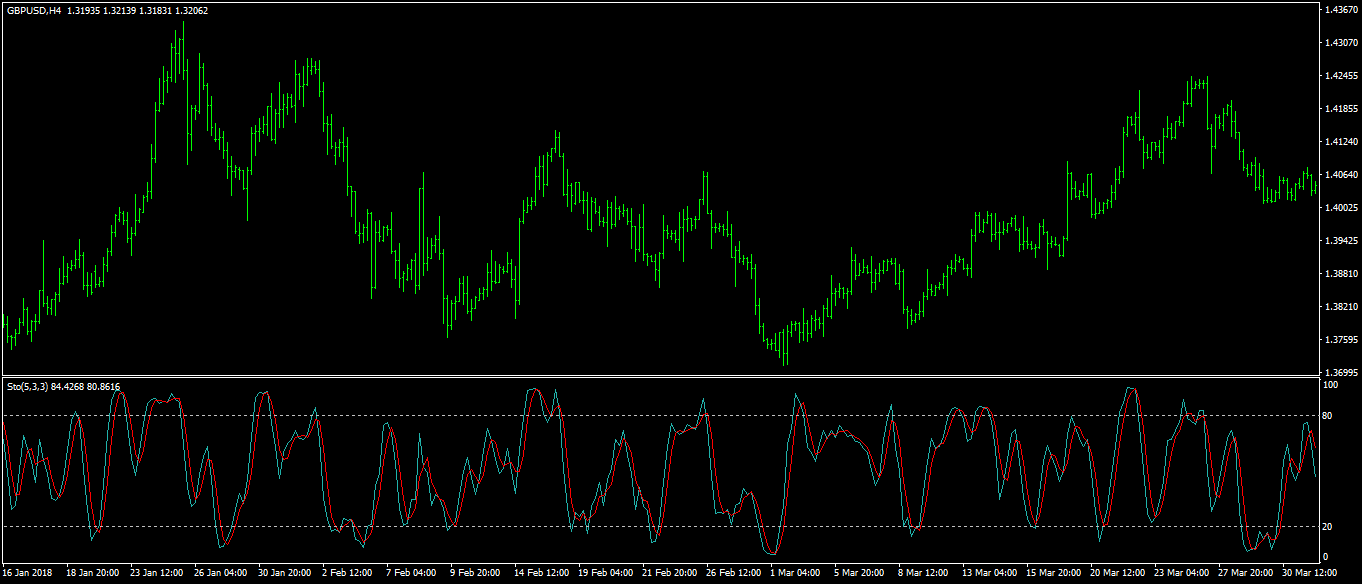Select the 1.41855 price label
The height and width of the screenshot is (584, 1362).
click(x=1339, y=109)
